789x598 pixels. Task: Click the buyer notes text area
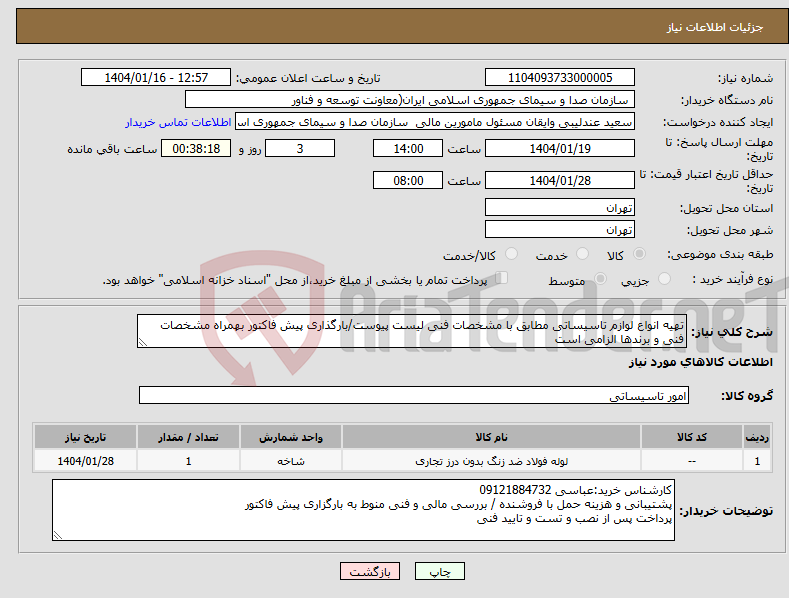click(x=363, y=510)
